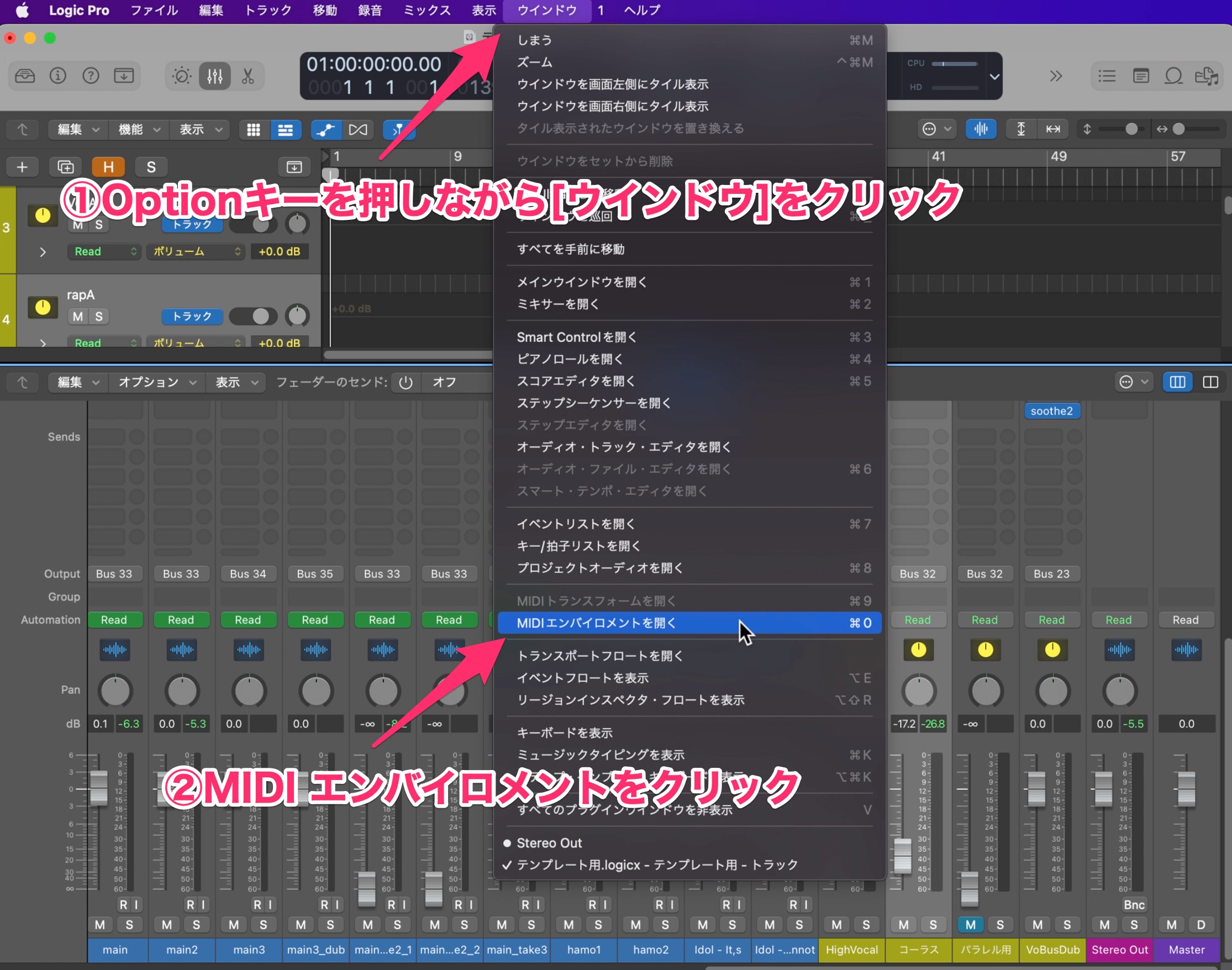Toggle the waveform zoom button
This screenshot has height=970, width=1232.
(x=981, y=129)
